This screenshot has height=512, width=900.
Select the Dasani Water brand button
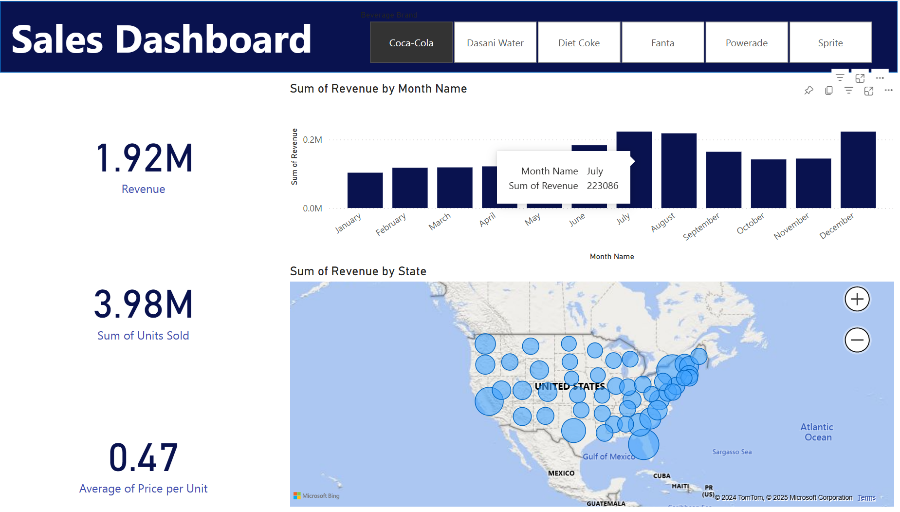495,42
